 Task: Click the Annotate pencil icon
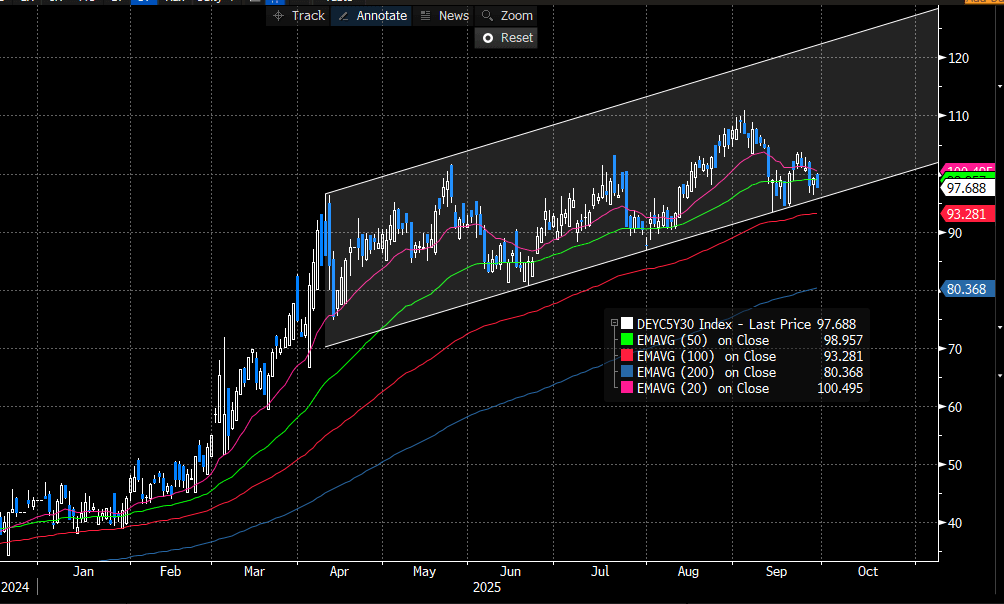(343, 16)
